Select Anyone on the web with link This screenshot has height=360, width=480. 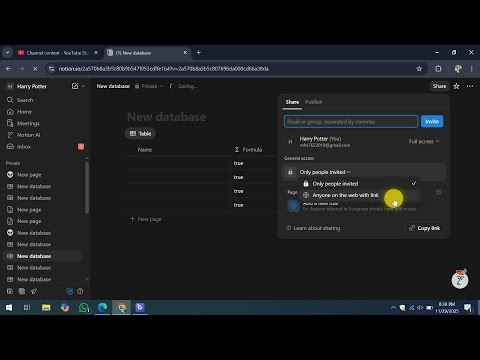point(359,195)
